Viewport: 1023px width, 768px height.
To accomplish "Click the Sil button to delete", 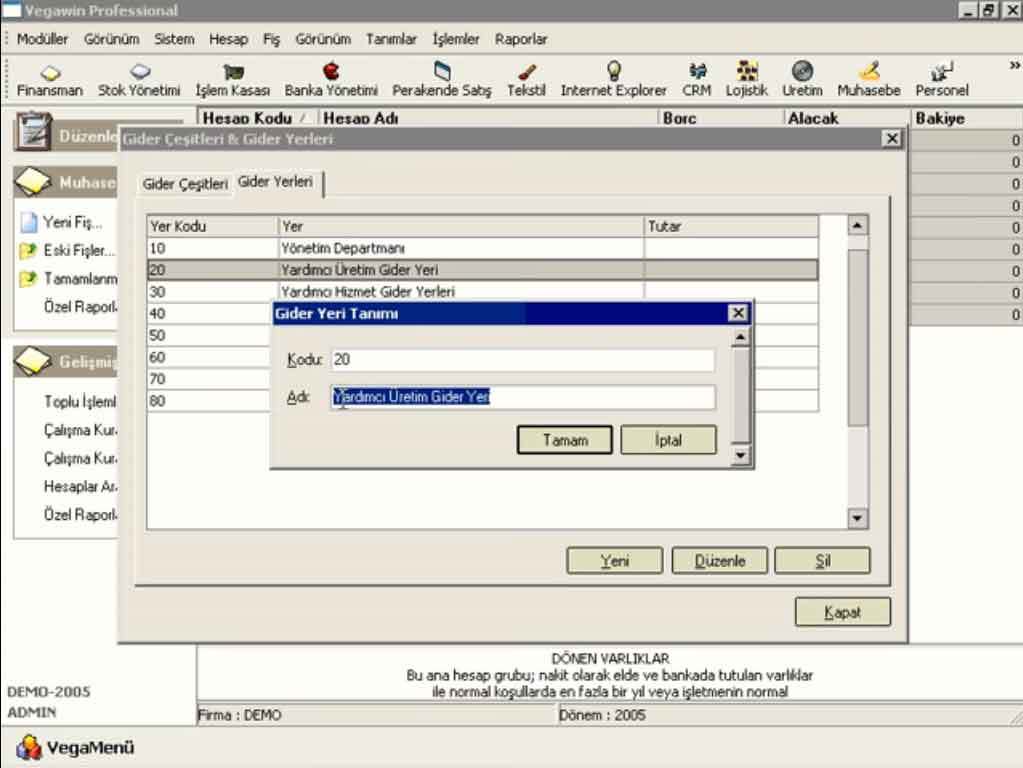I will tap(823, 561).
